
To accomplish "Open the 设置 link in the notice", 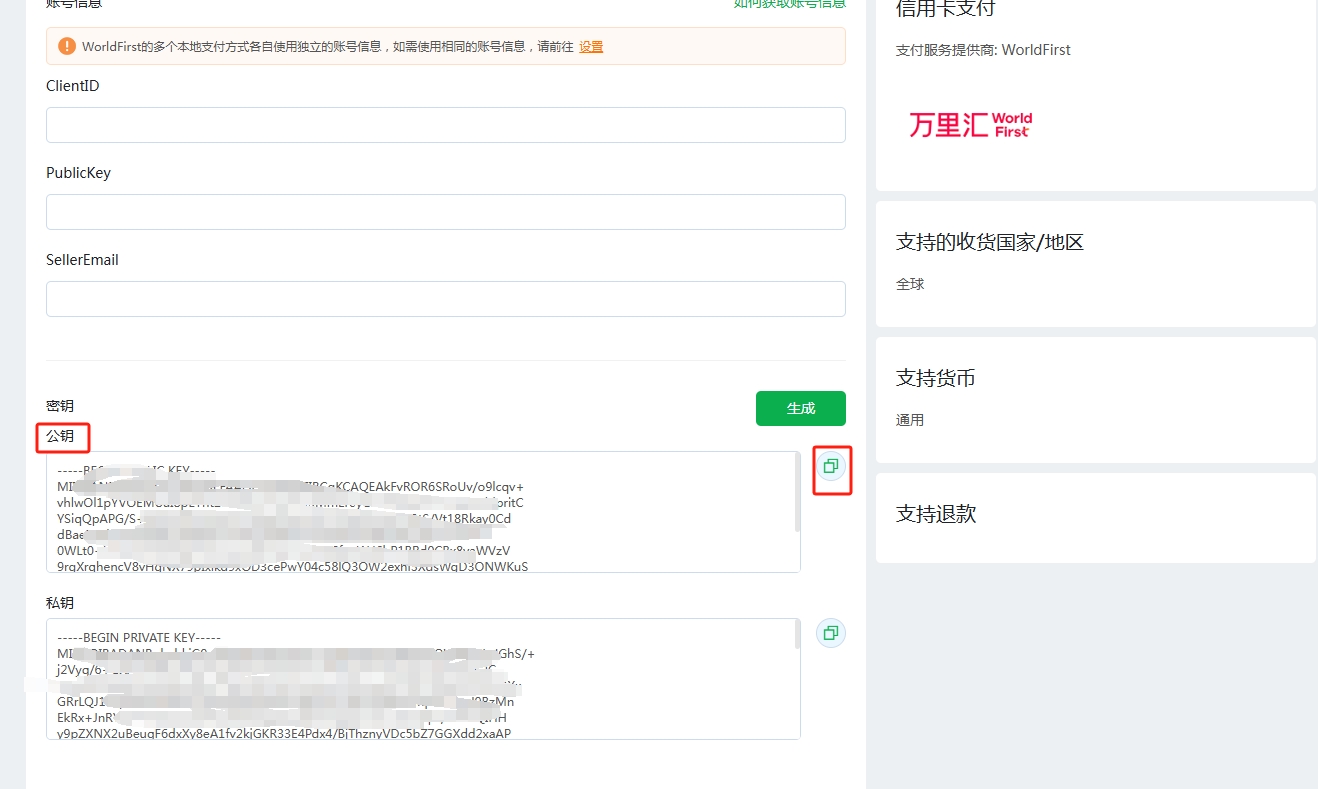I will tap(591, 47).
